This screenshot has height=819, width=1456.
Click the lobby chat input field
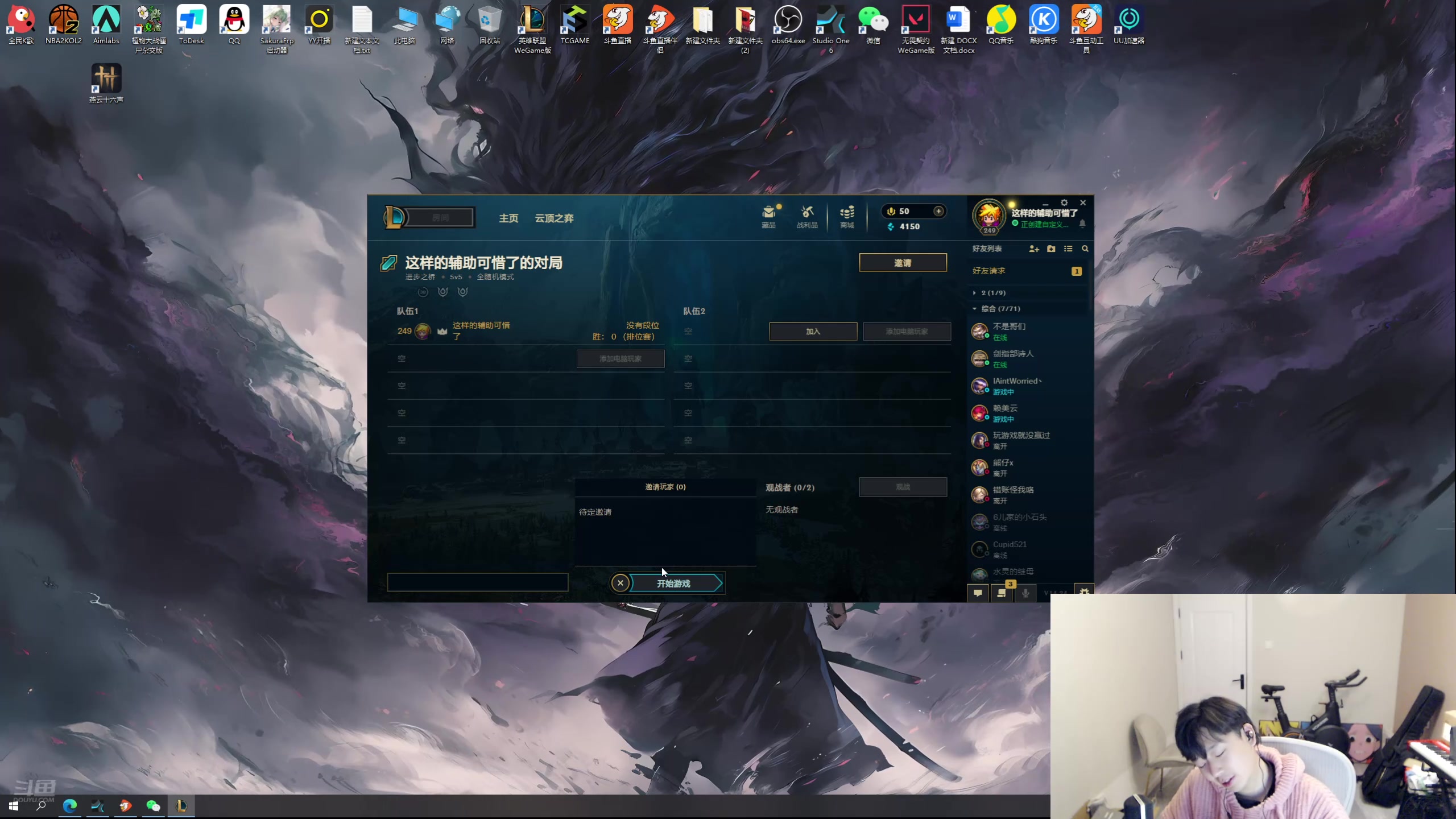478,582
